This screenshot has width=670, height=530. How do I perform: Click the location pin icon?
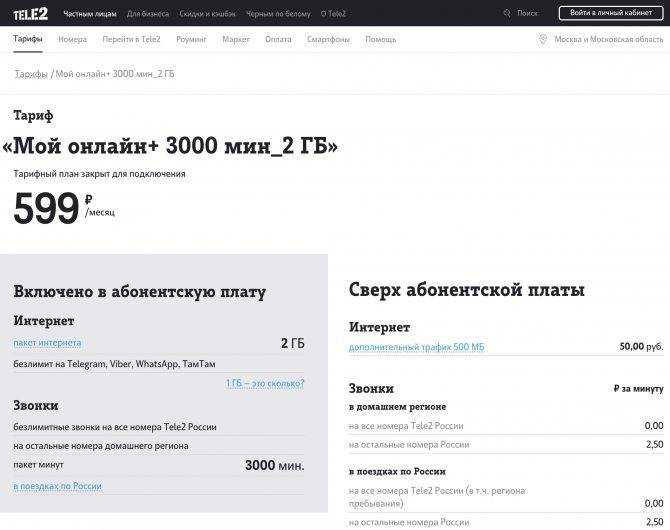point(543,39)
